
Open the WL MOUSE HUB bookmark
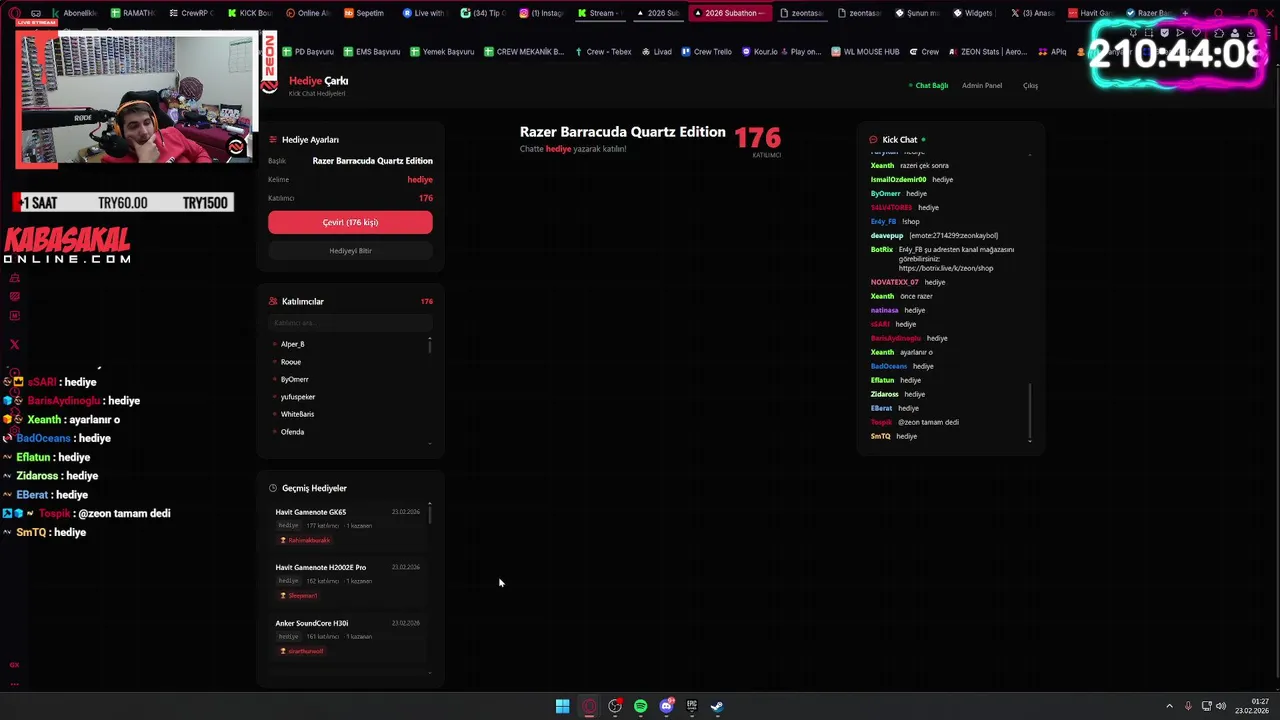(865, 52)
